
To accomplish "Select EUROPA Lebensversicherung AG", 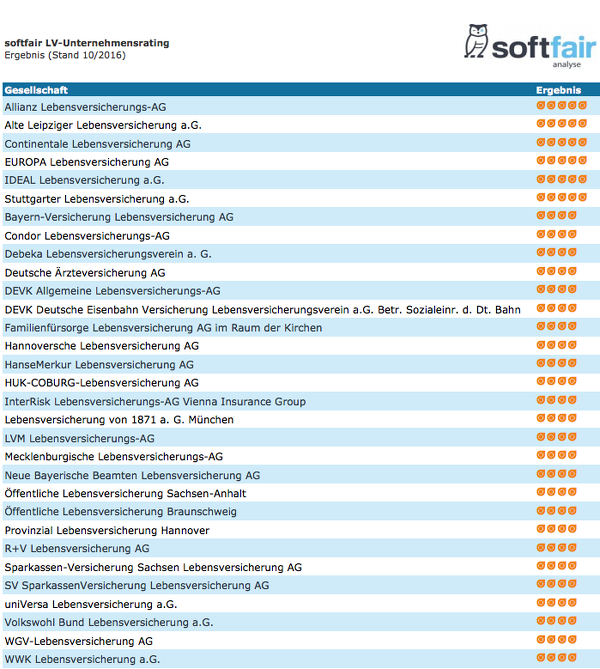I will (87, 162).
